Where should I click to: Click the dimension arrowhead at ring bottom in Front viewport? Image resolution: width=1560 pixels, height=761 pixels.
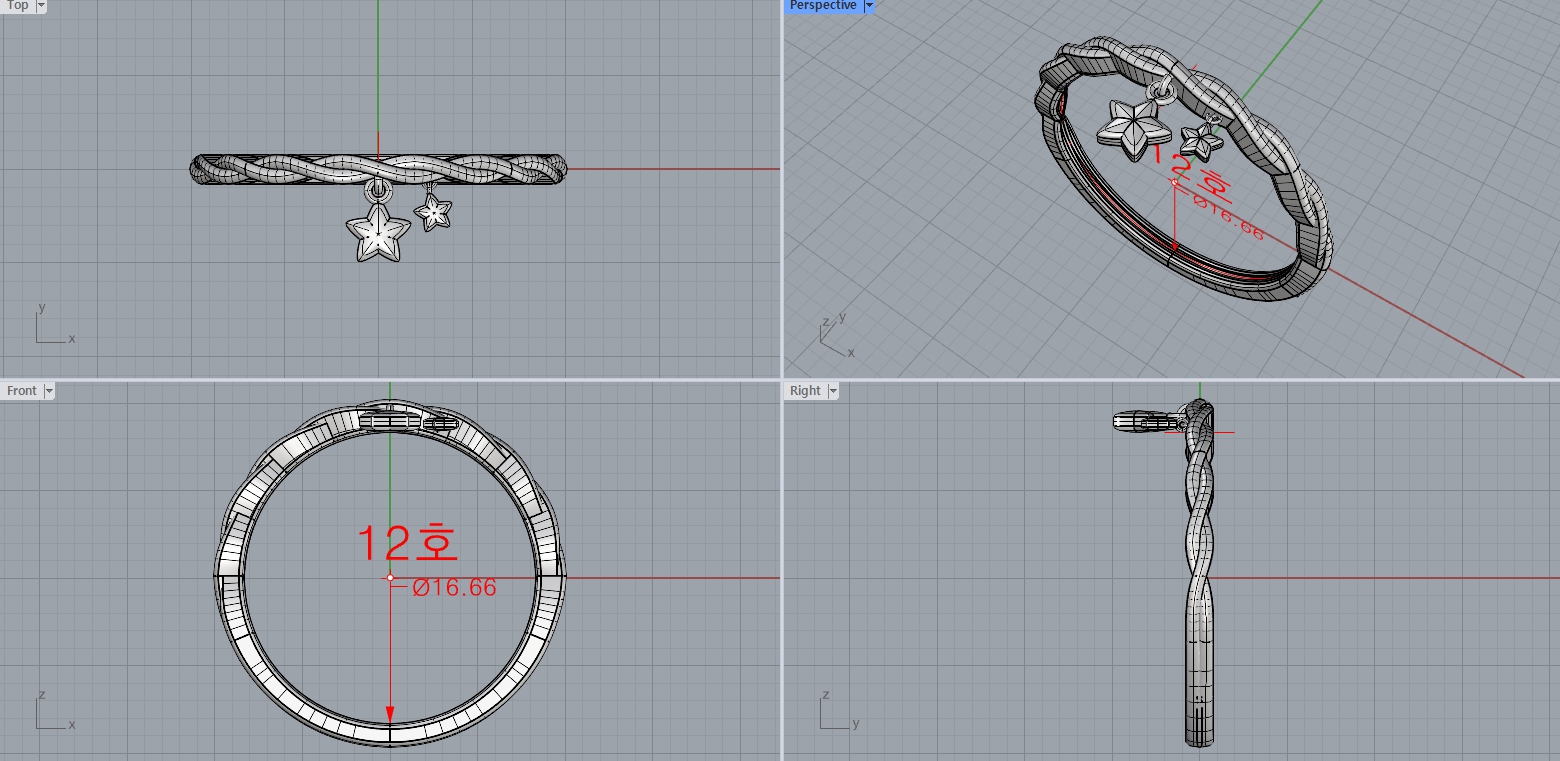pyautogui.click(x=390, y=713)
